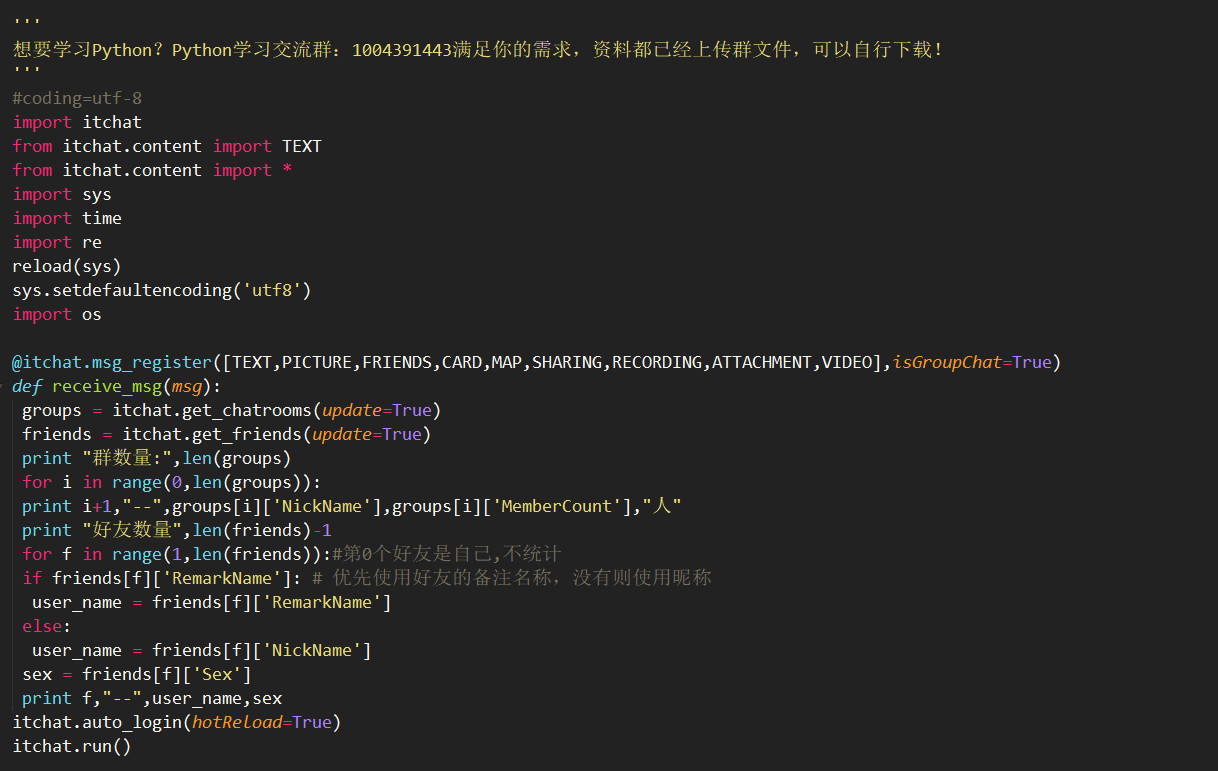Viewport: 1218px width, 771px height.
Task: Click the '@itchat.msg_register' decorator name
Action: coord(112,362)
